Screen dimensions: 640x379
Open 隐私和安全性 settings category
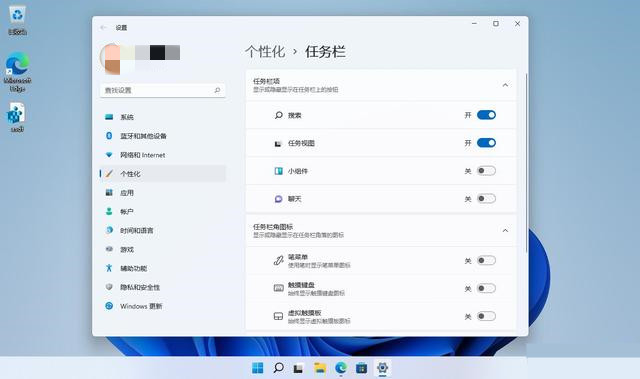pyautogui.click(x=162, y=287)
